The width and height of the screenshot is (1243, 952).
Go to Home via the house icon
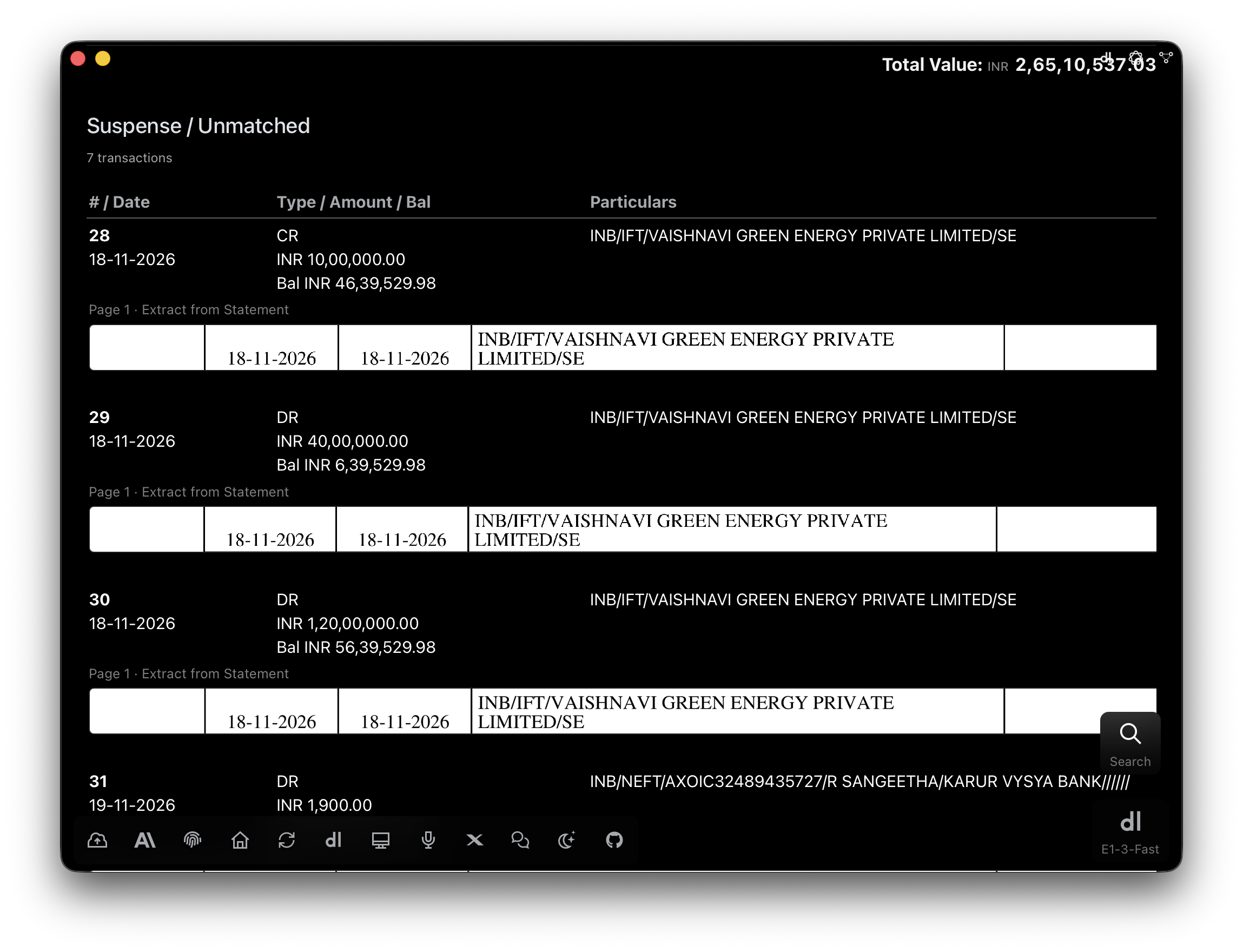(240, 840)
